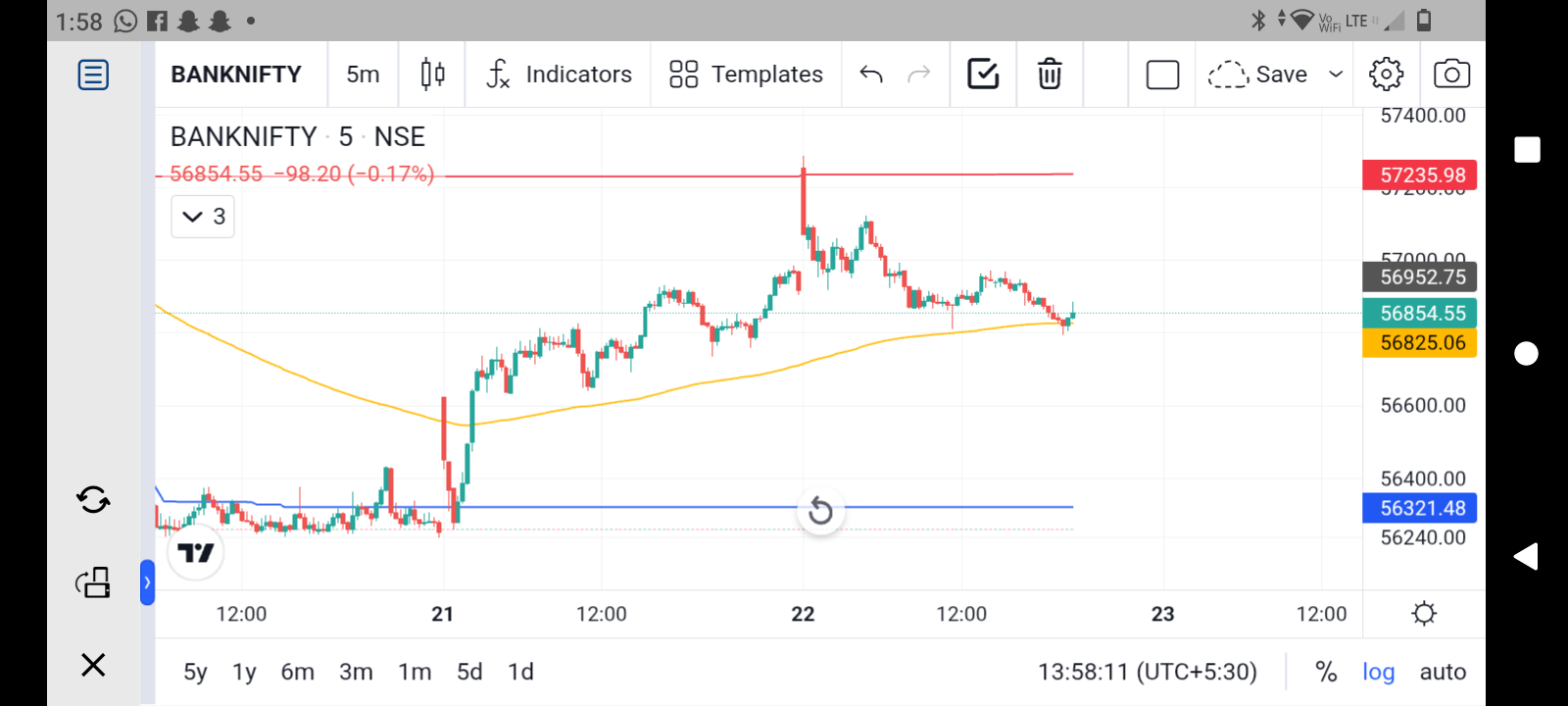
Task: Toggle the checkmark tool in toolbar
Action: 983,75
